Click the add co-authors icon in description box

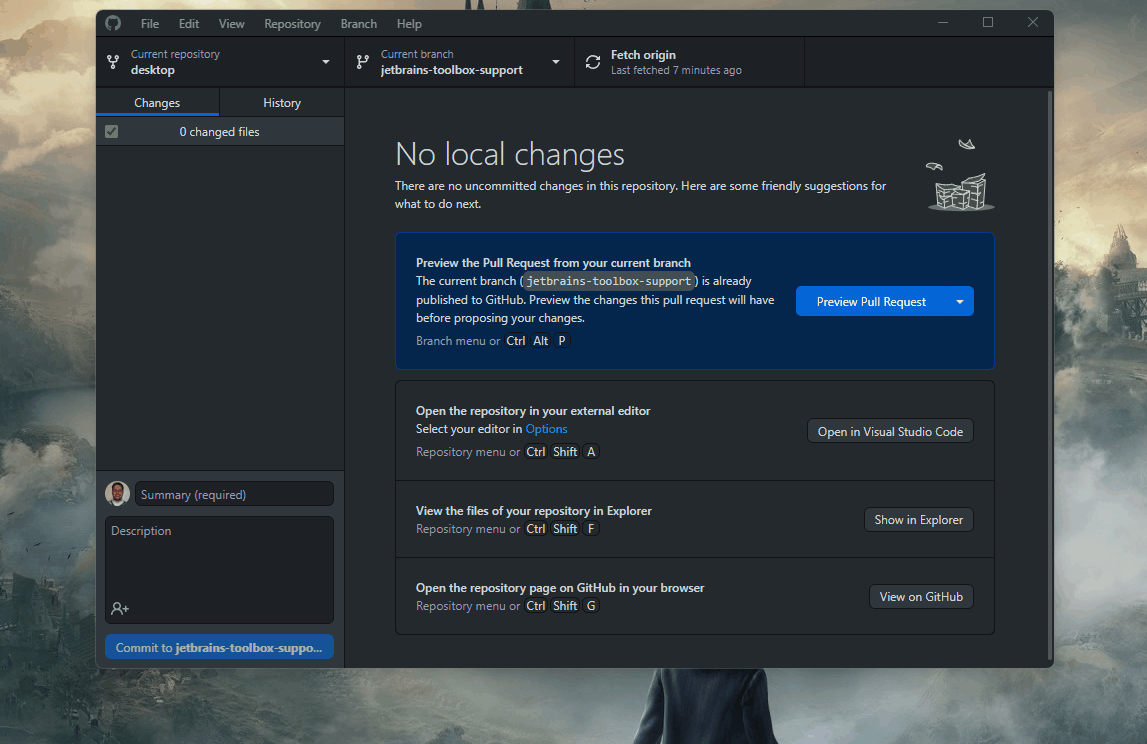coord(119,608)
